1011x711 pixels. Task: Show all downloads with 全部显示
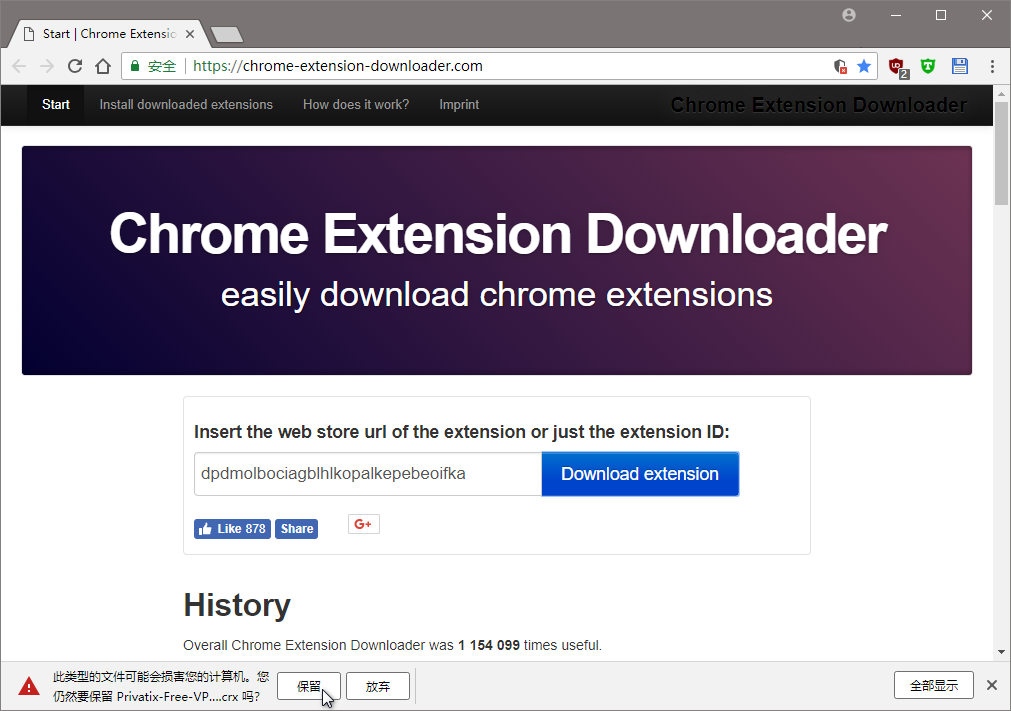(934, 685)
